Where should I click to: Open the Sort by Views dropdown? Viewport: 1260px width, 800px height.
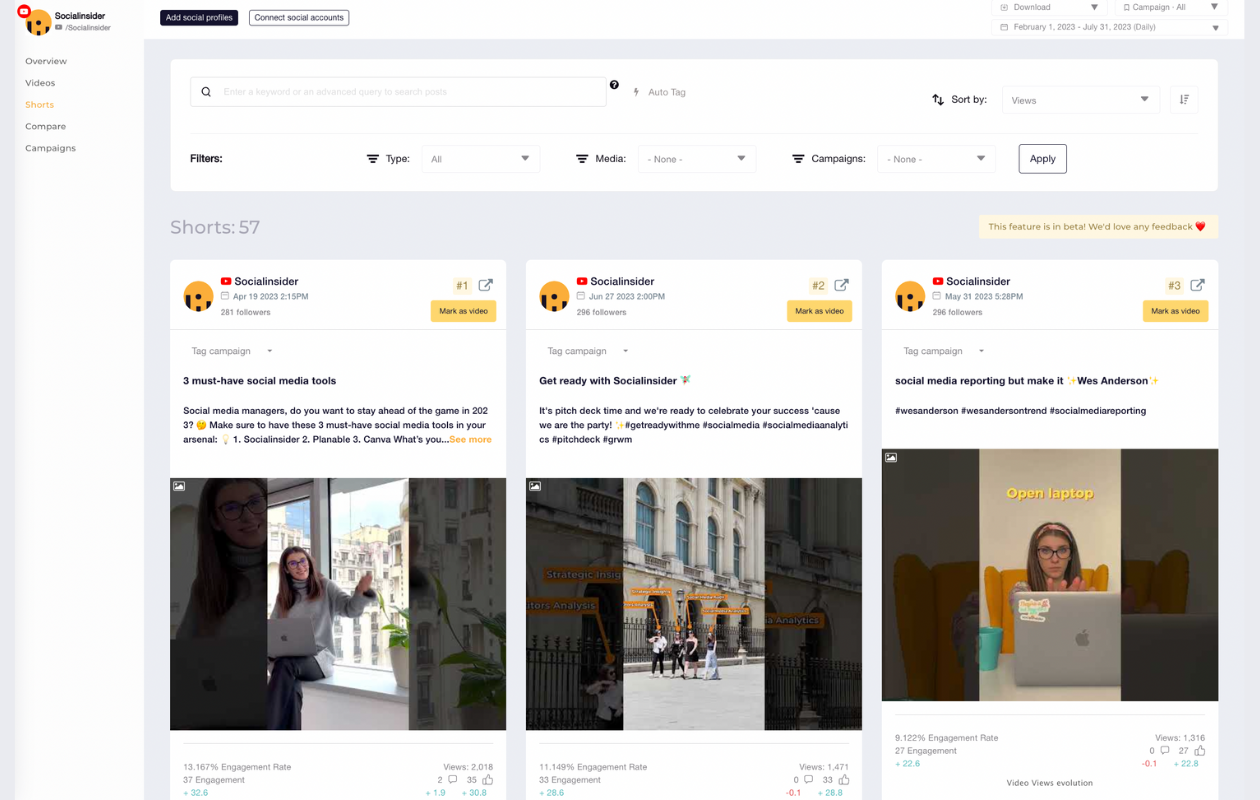coord(1081,99)
